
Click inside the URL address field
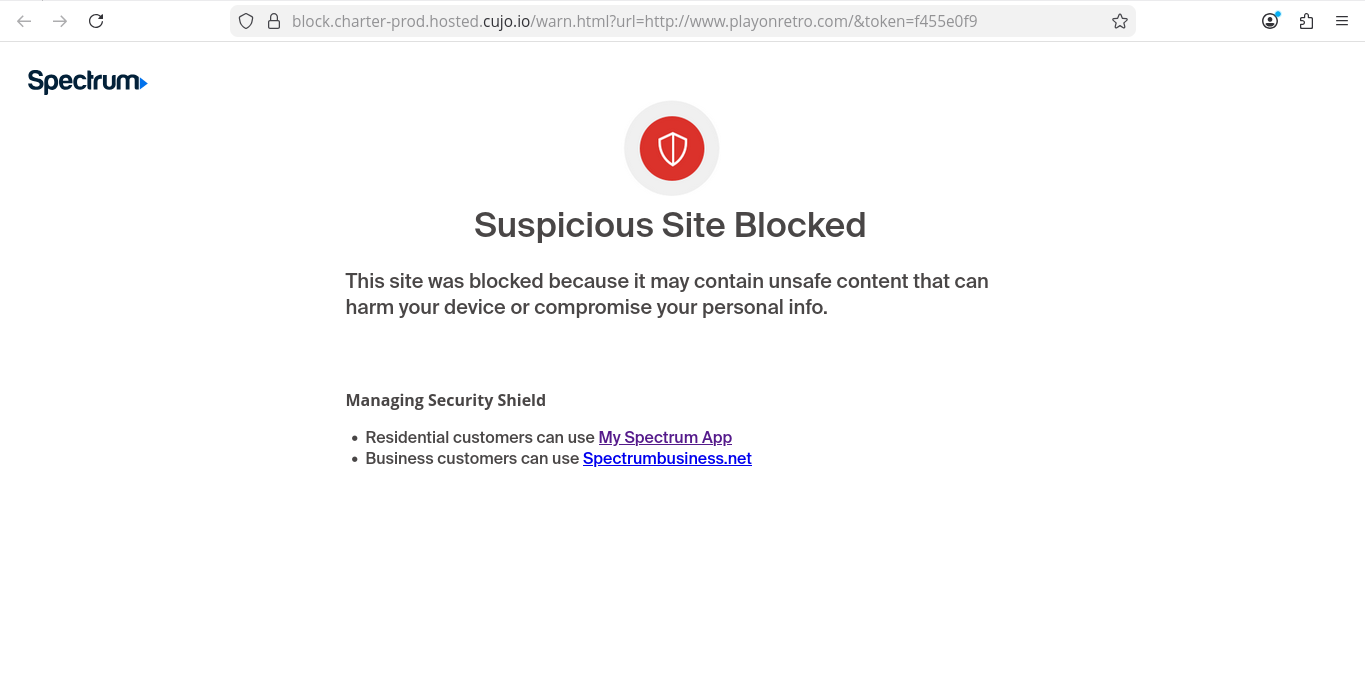pos(700,21)
